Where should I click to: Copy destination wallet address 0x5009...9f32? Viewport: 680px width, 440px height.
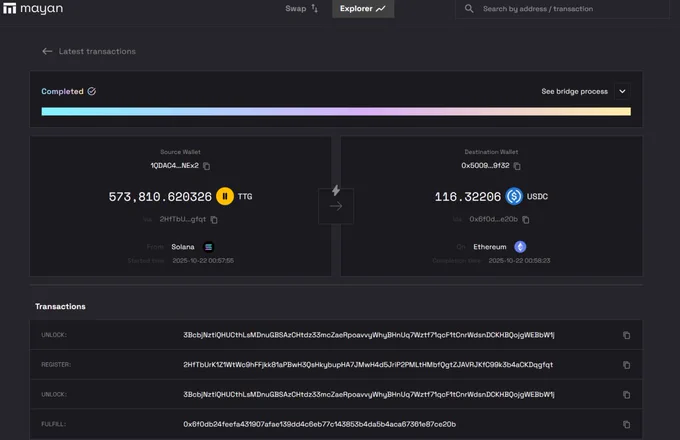[x=517, y=166]
